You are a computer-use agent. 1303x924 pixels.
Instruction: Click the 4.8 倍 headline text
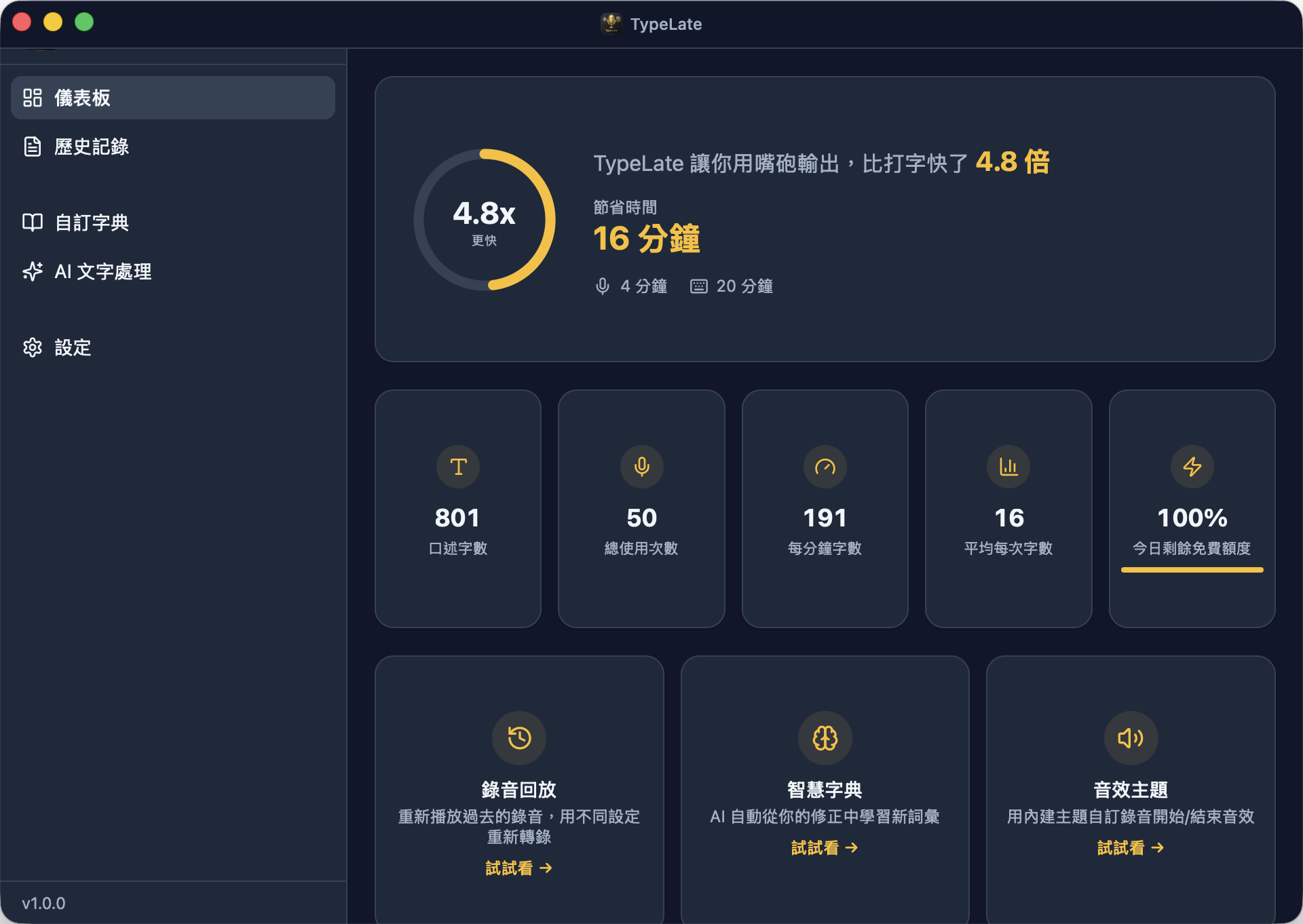pyautogui.click(x=1013, y=162)
